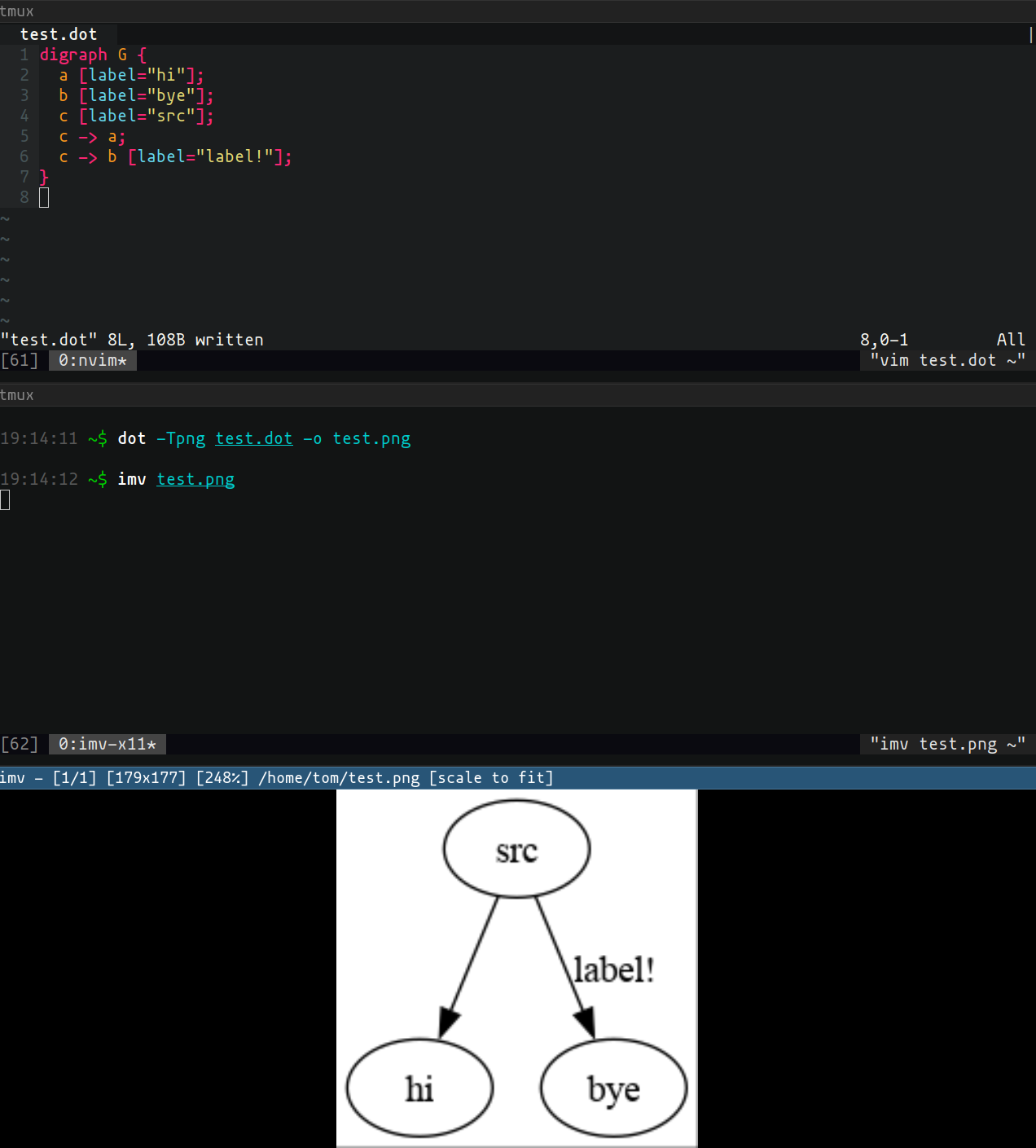Click the [scale to fit] text in imv title
The height and width of the screenshot is (1148, 1036).
coord(491,778)
